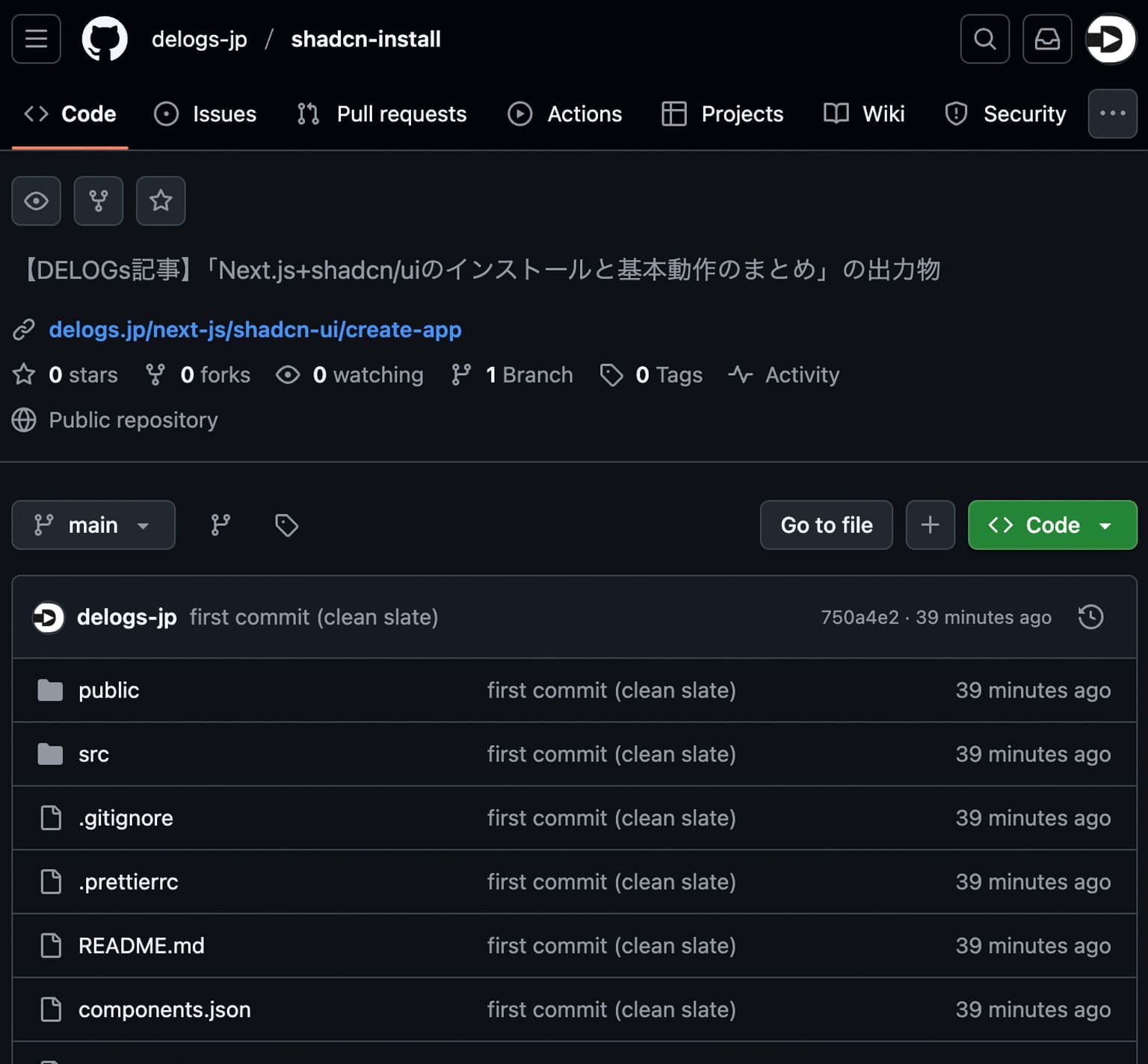Click the README.md file icon
Image resolution: width=1148 pixels, height=1064 pixels.
(51, 946)
